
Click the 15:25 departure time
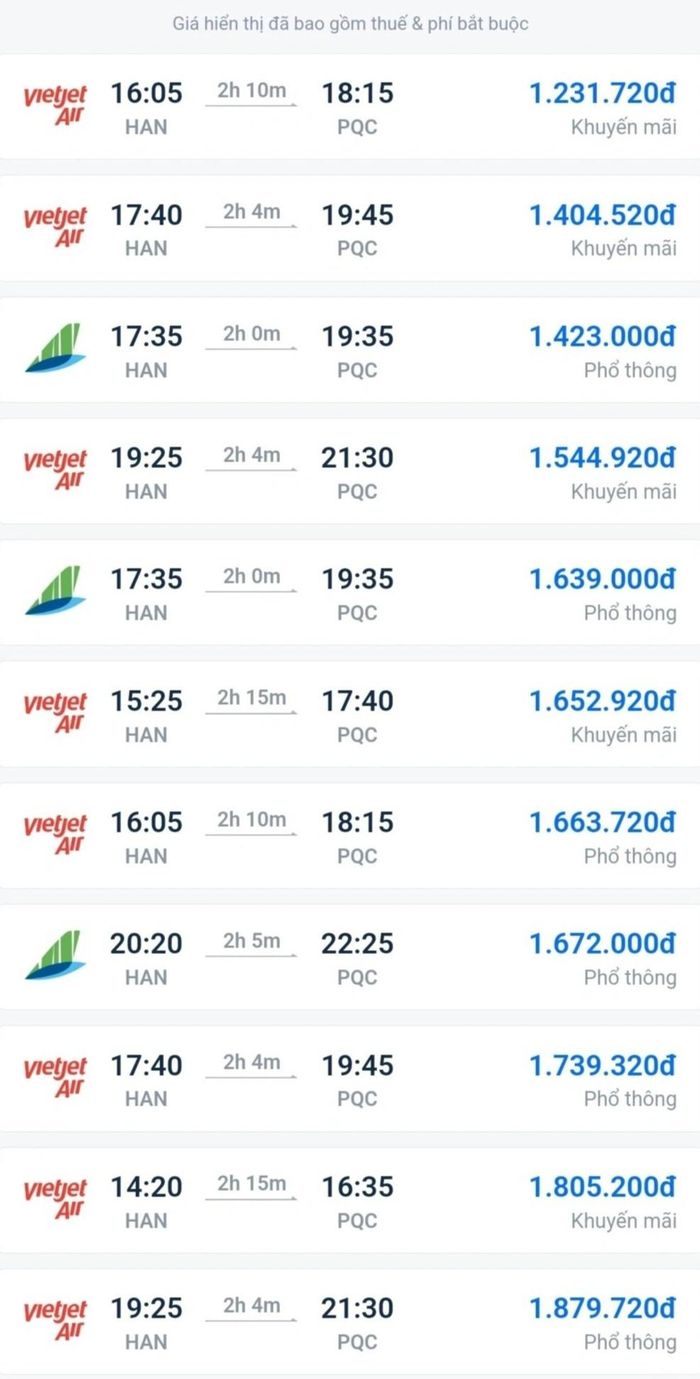point(146,701)
